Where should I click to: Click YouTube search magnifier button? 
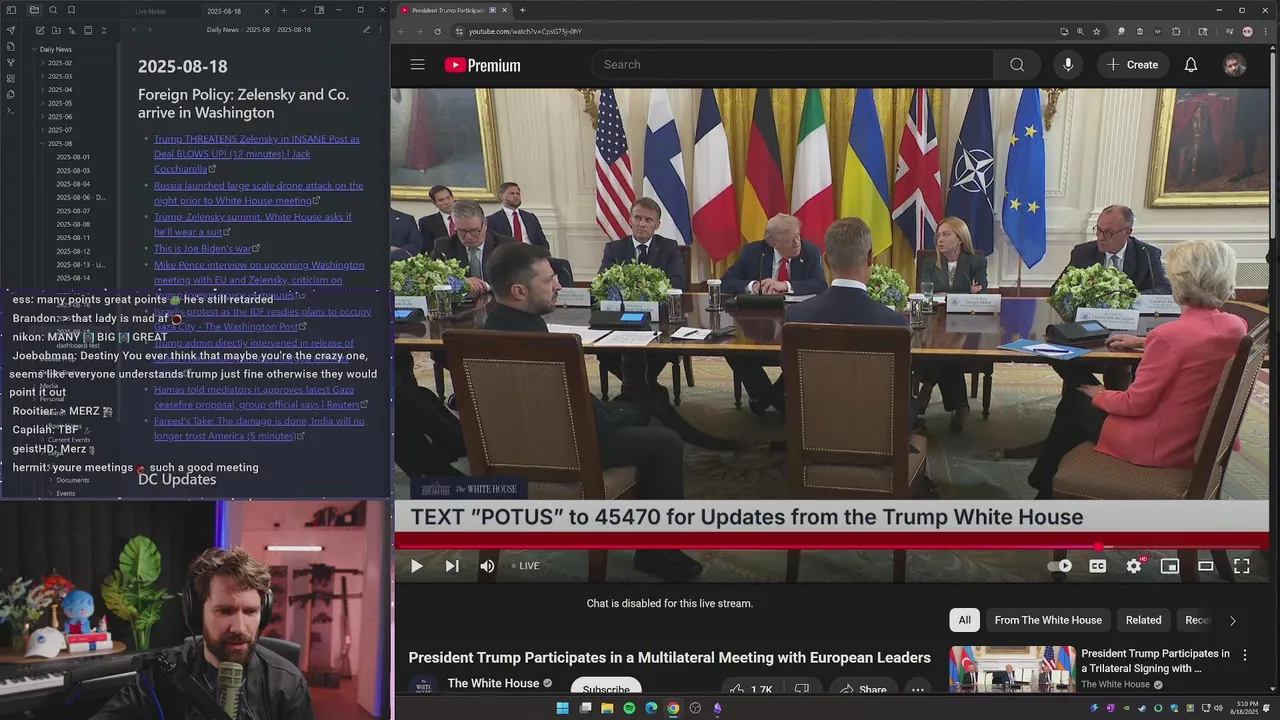tap(1017, 64)
